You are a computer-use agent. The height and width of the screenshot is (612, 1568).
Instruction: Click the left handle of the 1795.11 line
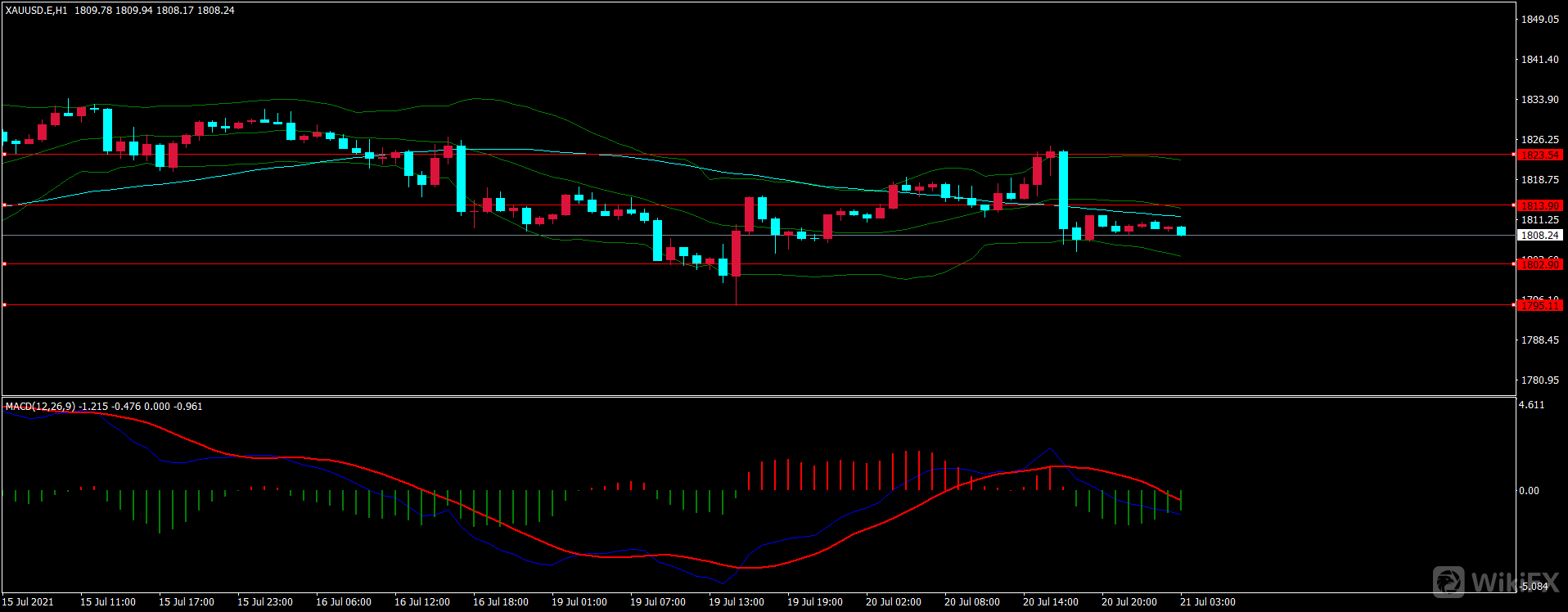pos(4,305)
